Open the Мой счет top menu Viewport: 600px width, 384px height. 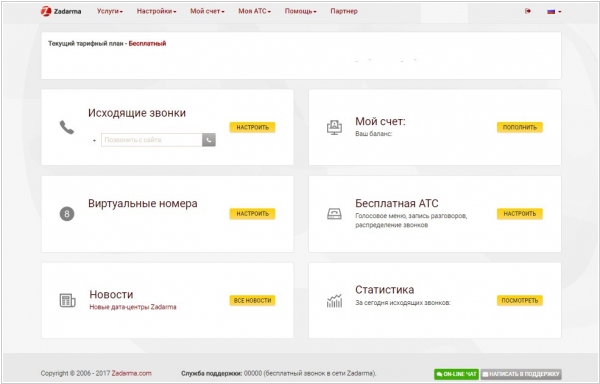[x=207, y=11]
